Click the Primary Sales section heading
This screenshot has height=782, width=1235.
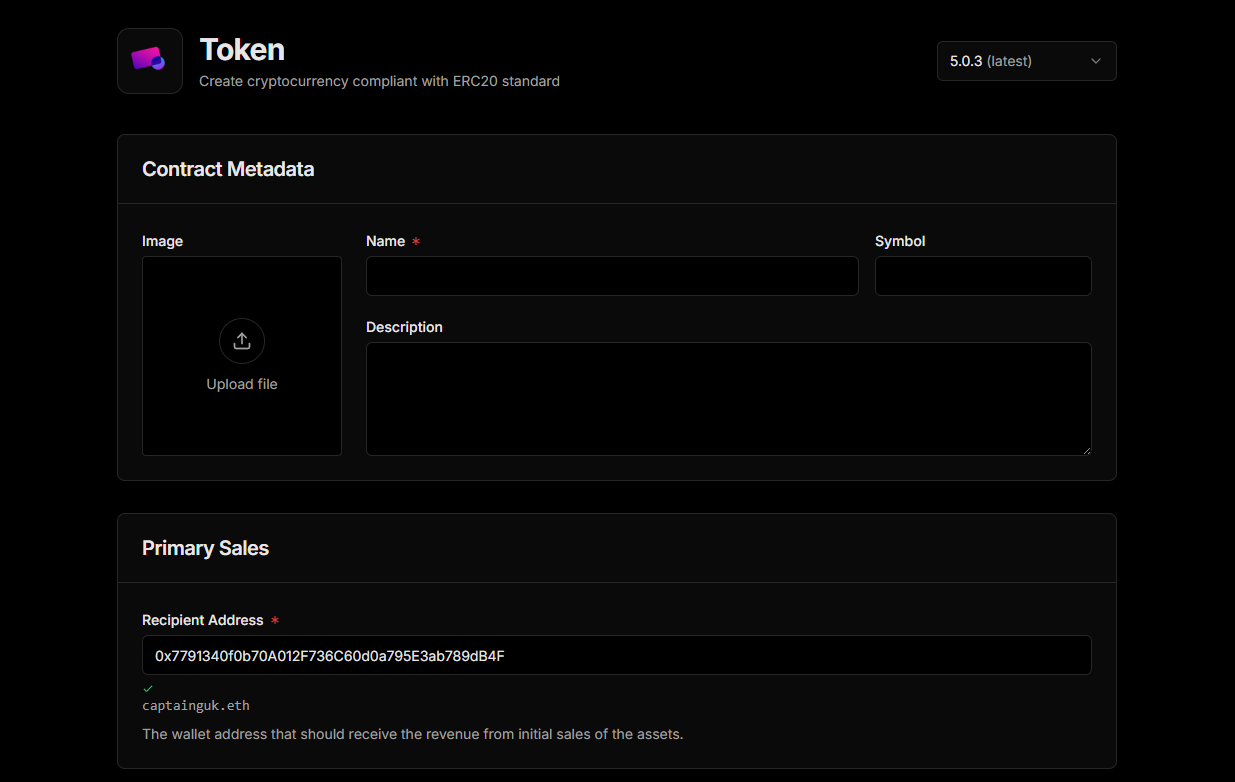pos(205,548)
